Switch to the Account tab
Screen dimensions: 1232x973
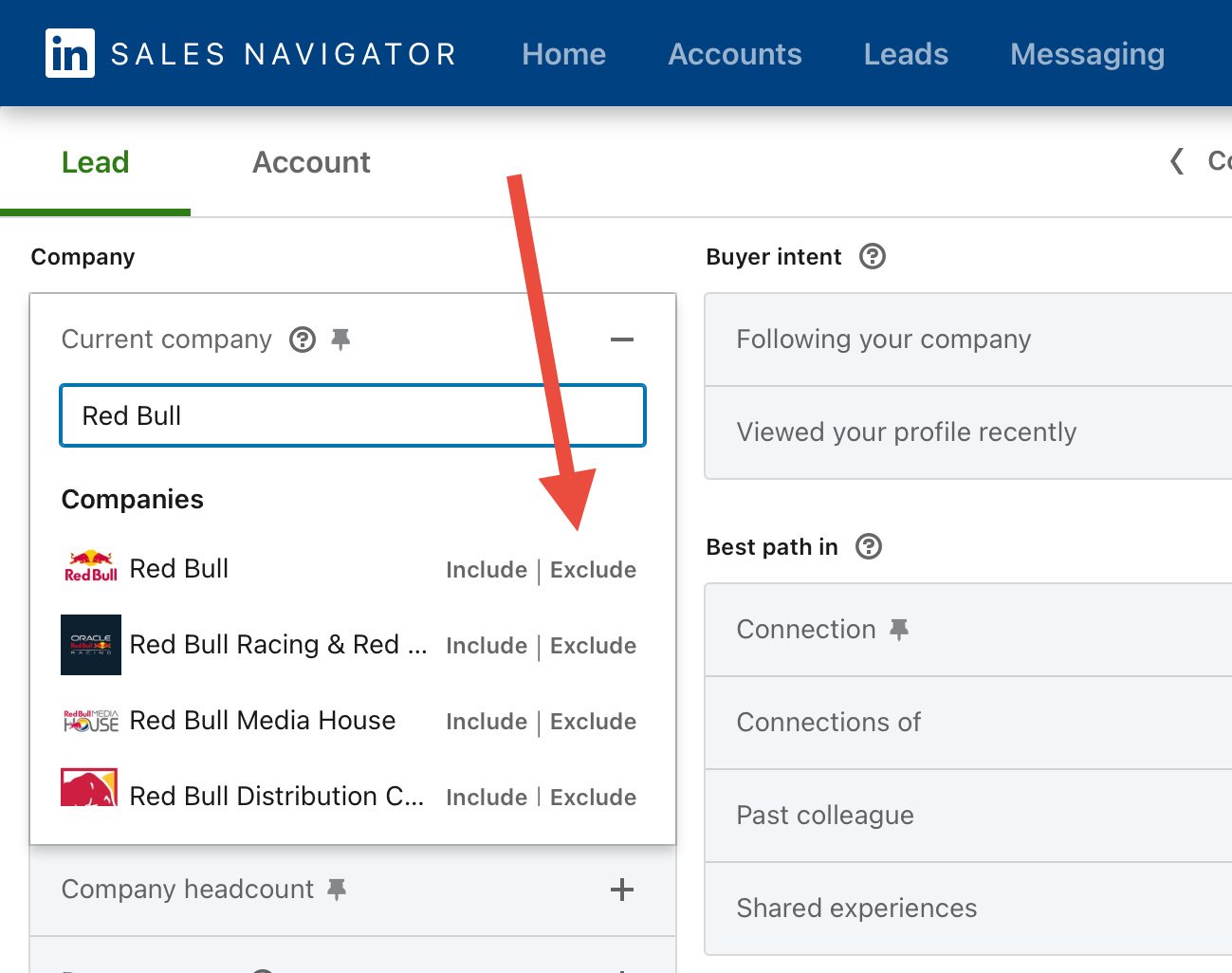(311, 162)
